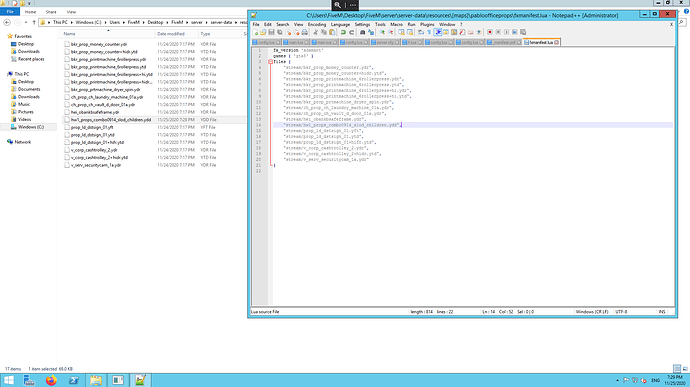Open the Plugins menu
Viewport: 690px width, 387px height.
point(427,24)
